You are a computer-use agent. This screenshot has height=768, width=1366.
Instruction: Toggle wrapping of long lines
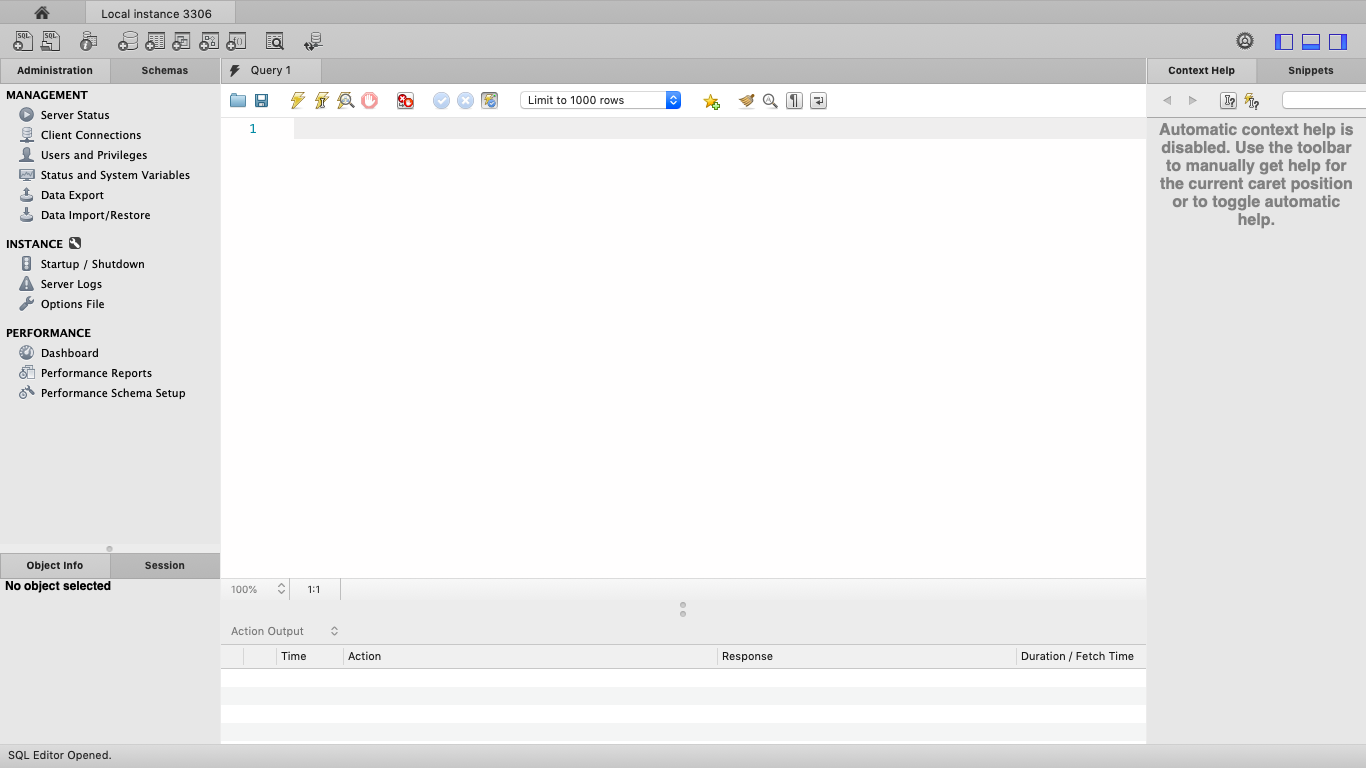[818, 100]
